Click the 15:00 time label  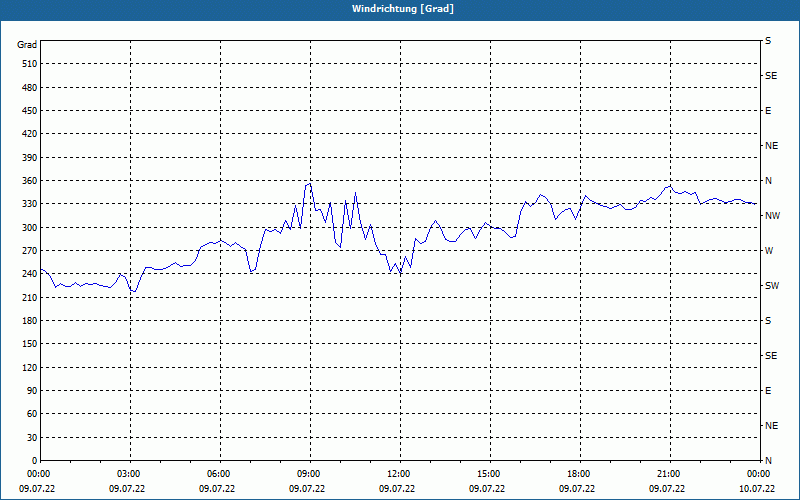pyautogui.click(x=488, y=473)
